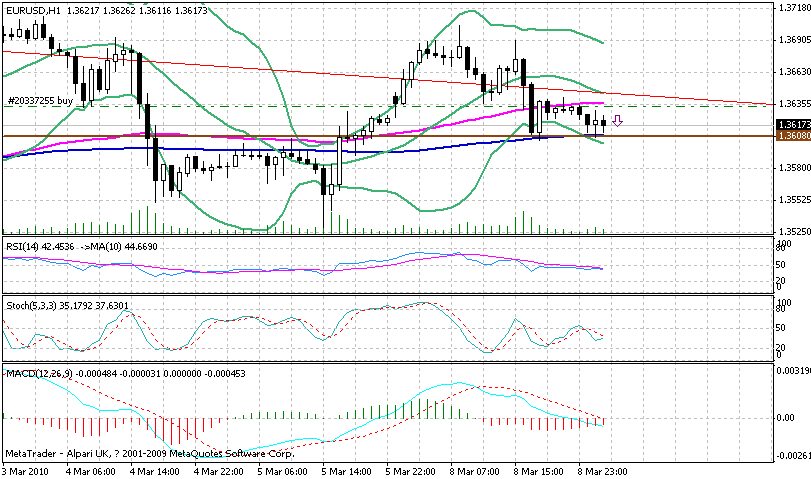
Task: Click the #20337255 buy order label
Action: [x=40, y=101]
